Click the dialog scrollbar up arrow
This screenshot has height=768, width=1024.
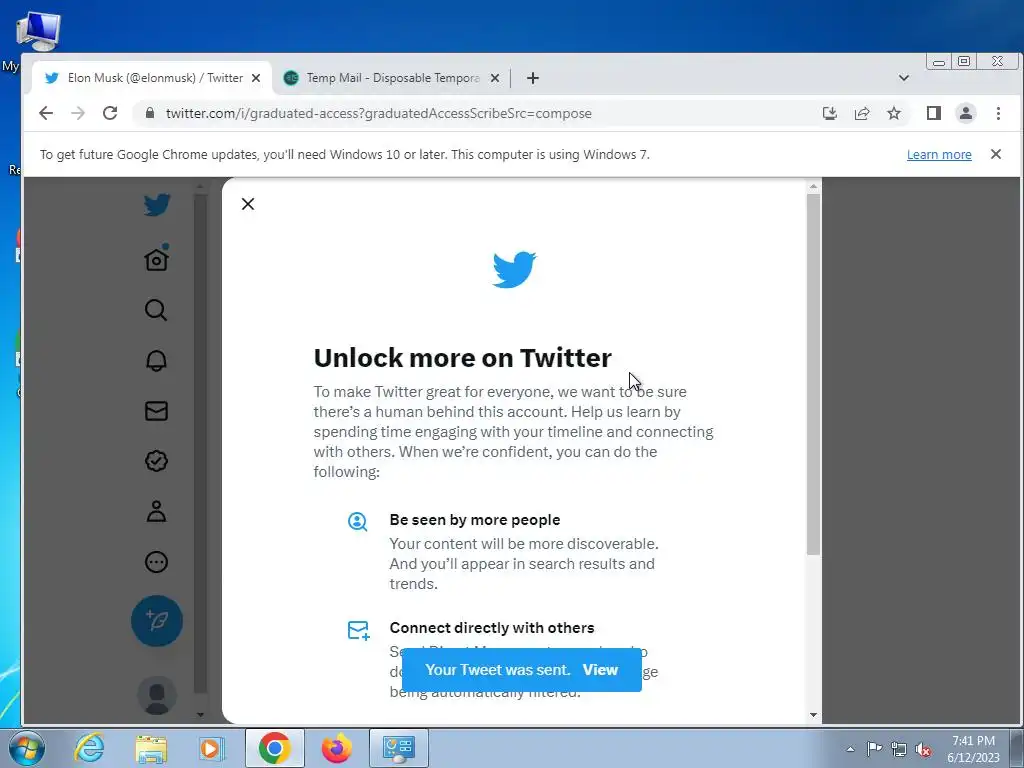pyautogui.click(x=813, y=187)
